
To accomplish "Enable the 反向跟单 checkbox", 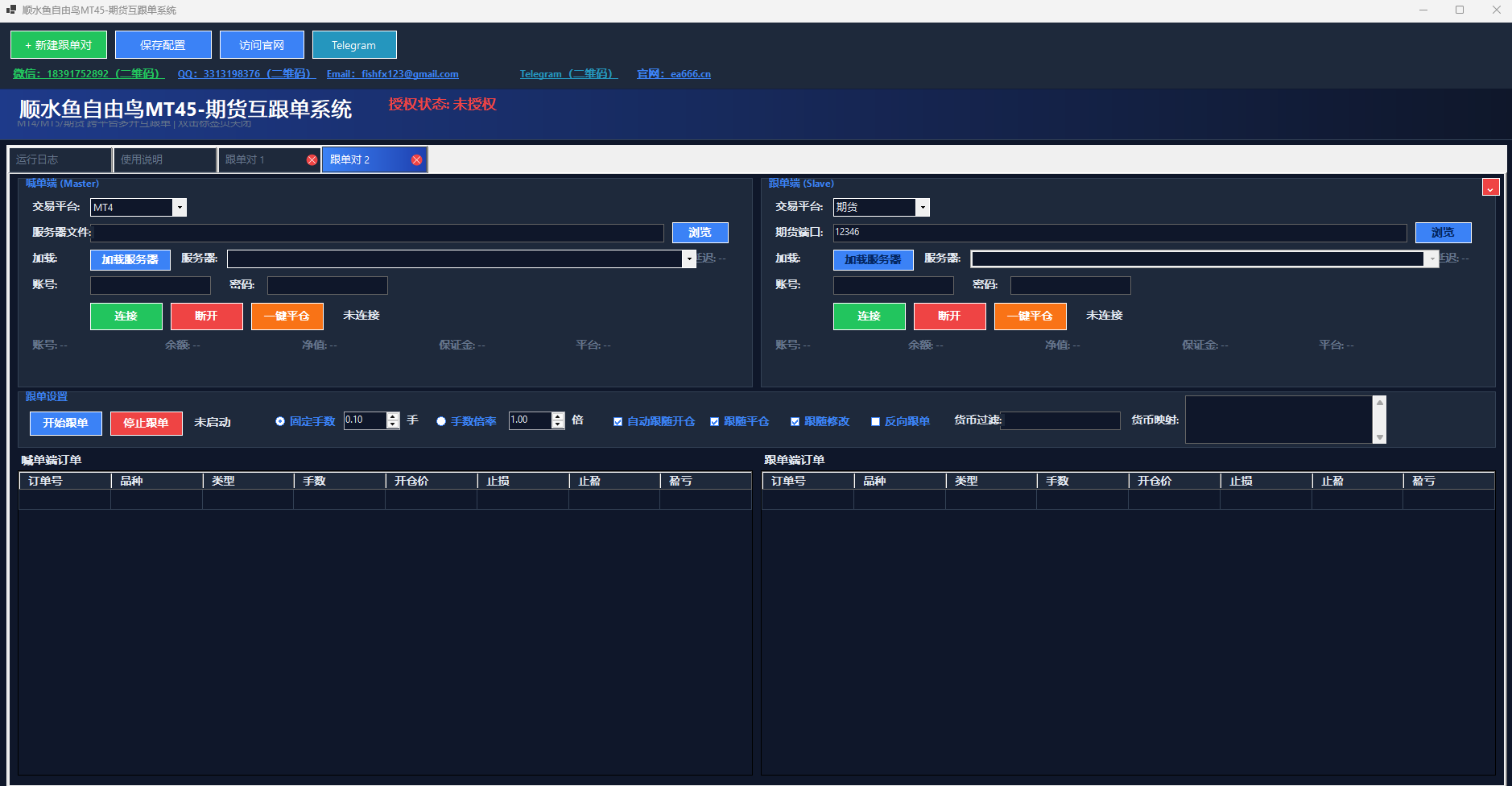I will pyautogui.click(x=875, y=422).
